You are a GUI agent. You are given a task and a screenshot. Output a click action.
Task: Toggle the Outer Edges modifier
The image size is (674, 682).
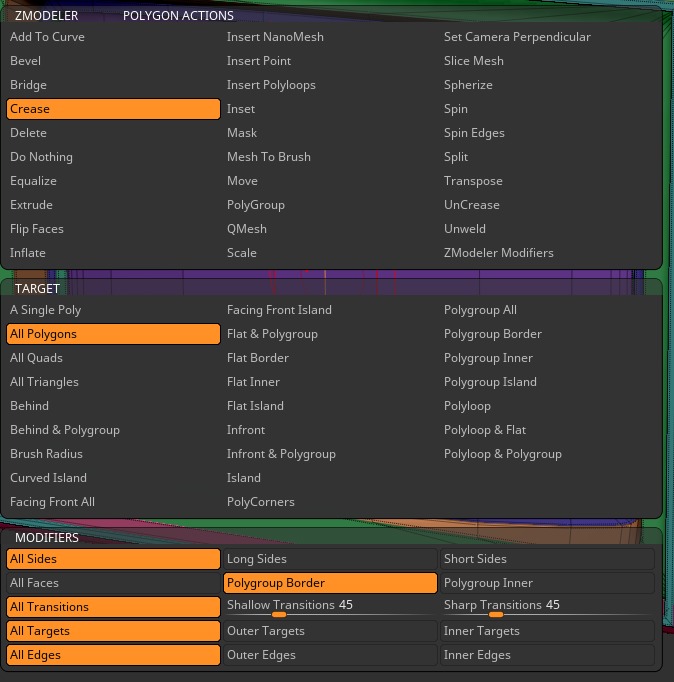click(330, 655)
